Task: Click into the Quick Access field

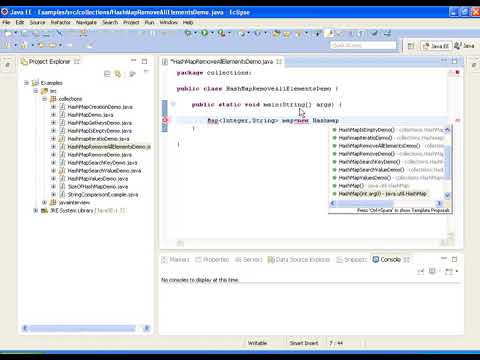Action: (363, 45)
